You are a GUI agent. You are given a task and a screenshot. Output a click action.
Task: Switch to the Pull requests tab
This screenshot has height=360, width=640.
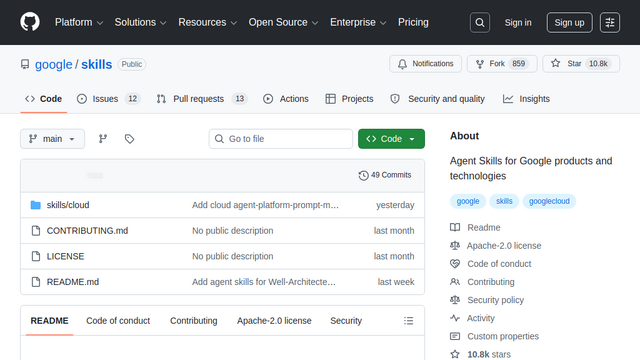coord(202,99)
